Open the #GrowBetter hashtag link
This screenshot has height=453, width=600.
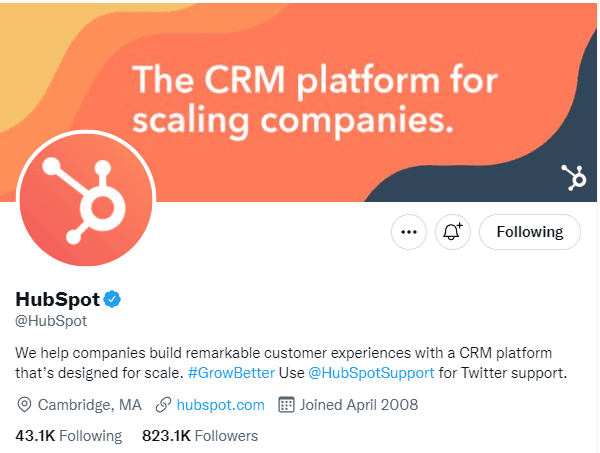click(231, 373)
